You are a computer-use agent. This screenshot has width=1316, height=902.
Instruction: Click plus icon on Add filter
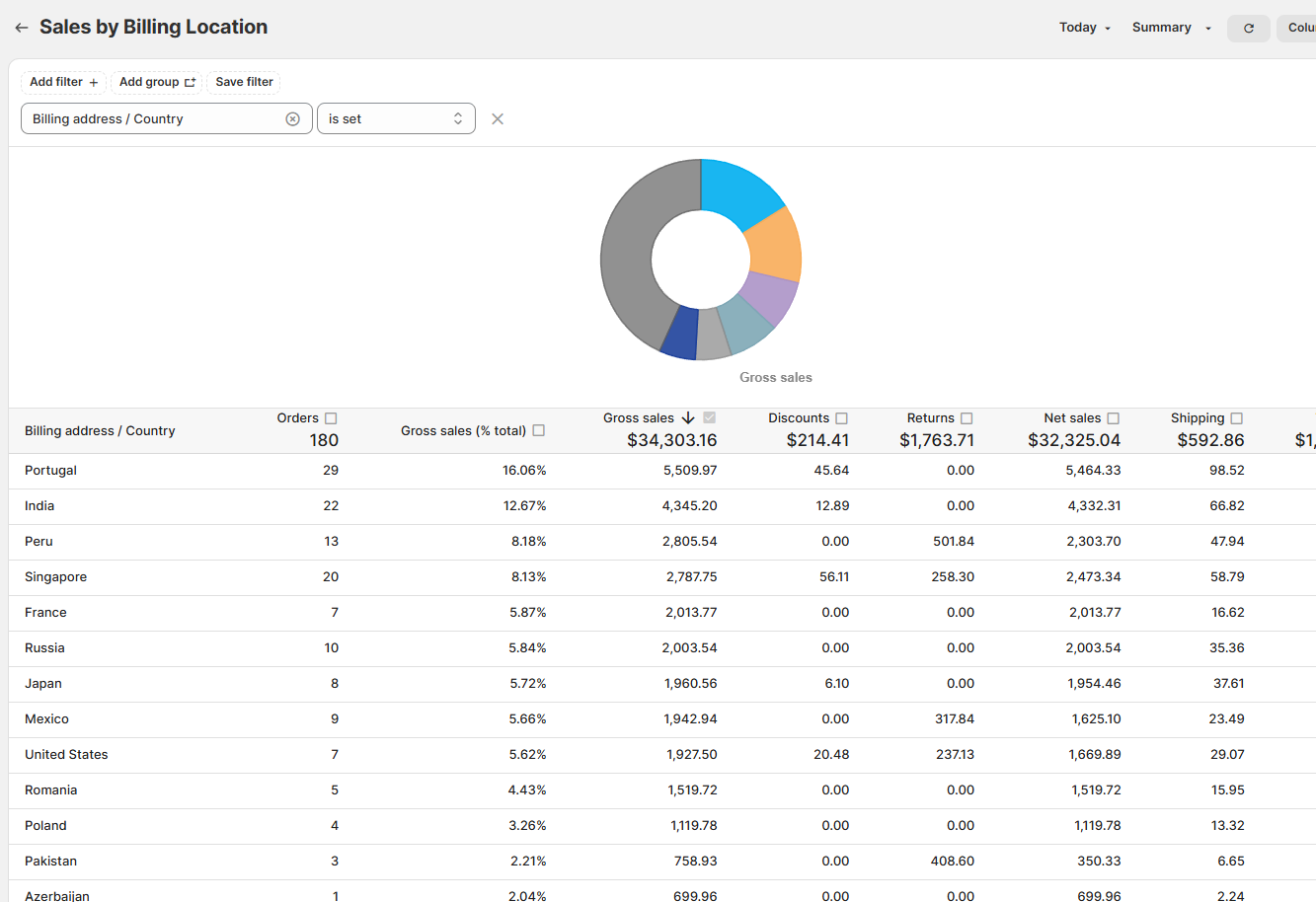(94, 83)
